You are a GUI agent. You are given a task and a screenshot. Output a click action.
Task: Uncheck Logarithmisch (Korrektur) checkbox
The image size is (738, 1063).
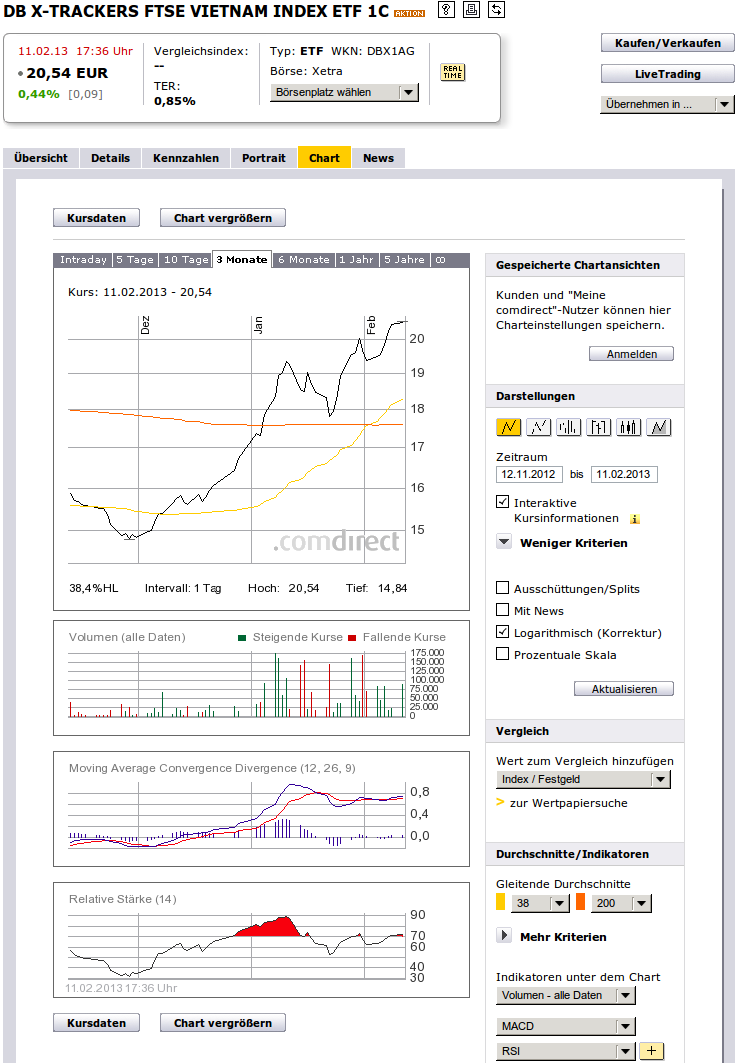click(502, 632)
